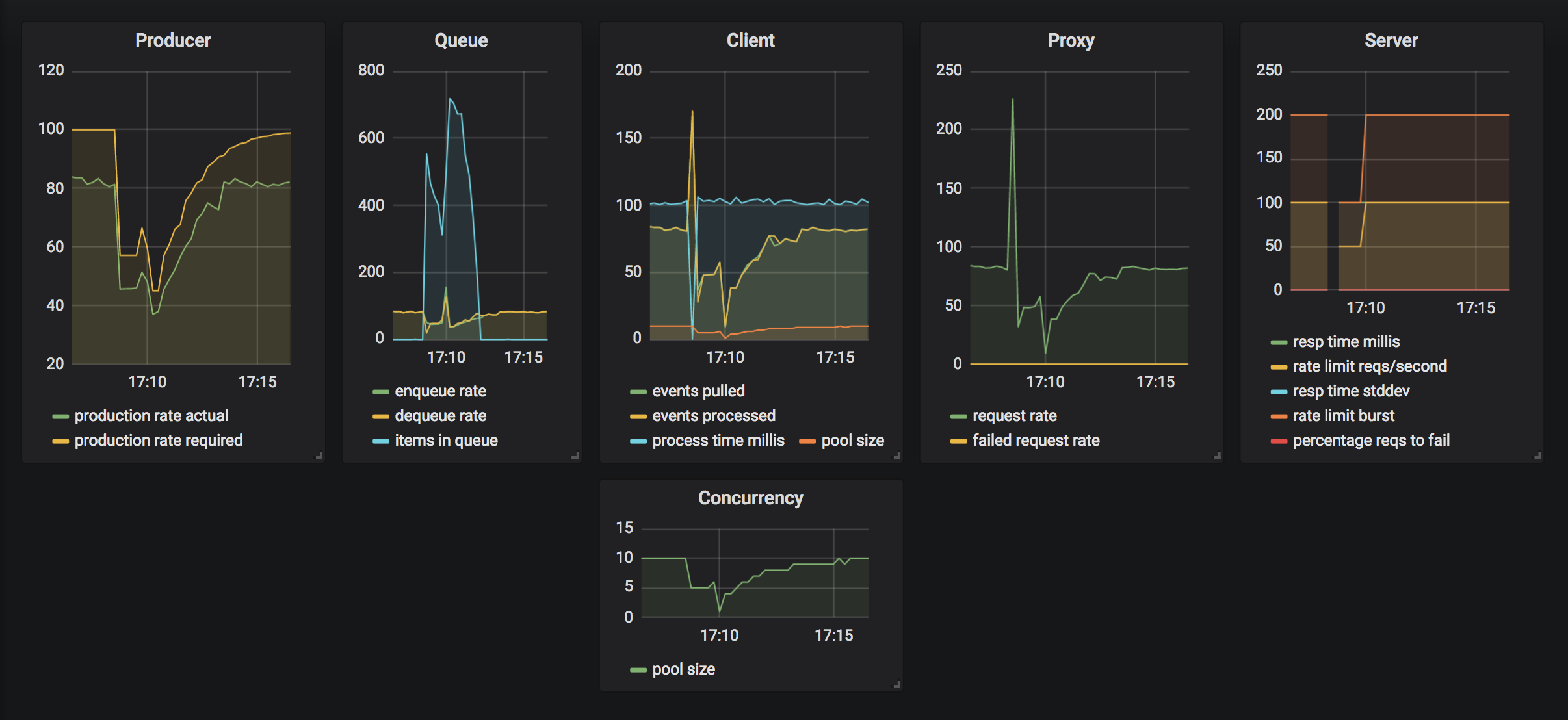Image resolution: width=1568 pixels, height=720 pixels.
Task: Click the Client panel resize handle
Action: 897,456
